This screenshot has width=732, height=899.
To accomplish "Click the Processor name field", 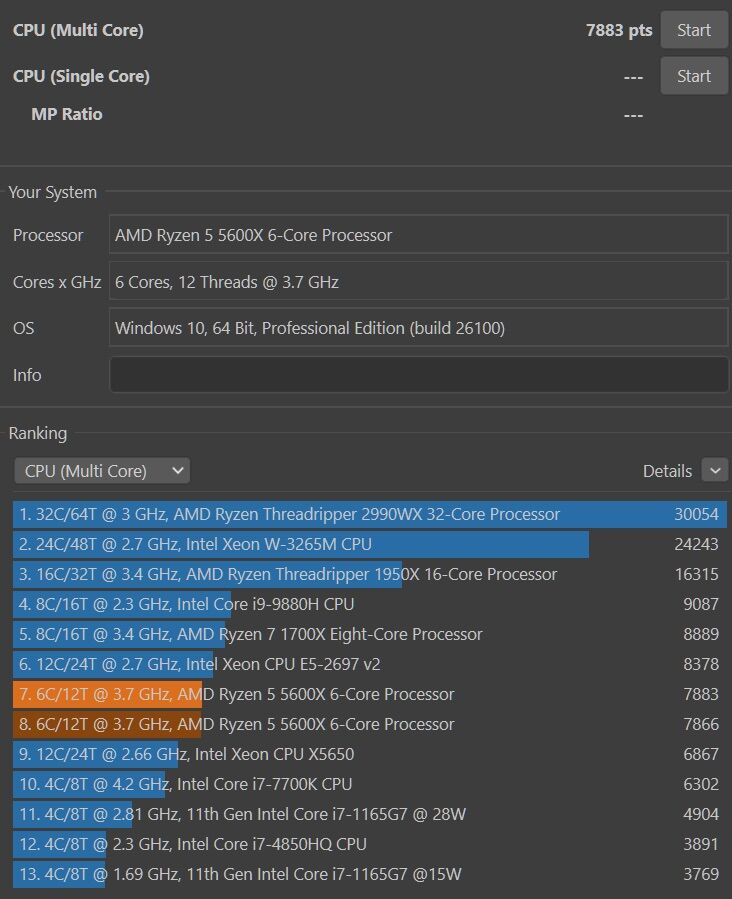I will tap(418, 235).
